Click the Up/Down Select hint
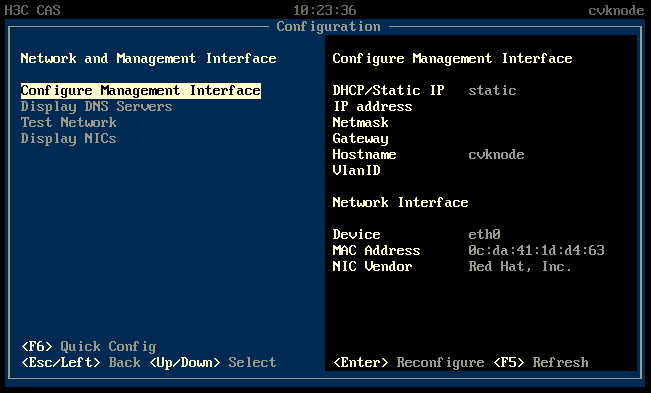The height and width of the screenshot is (393, 651). tap(213, 362)
